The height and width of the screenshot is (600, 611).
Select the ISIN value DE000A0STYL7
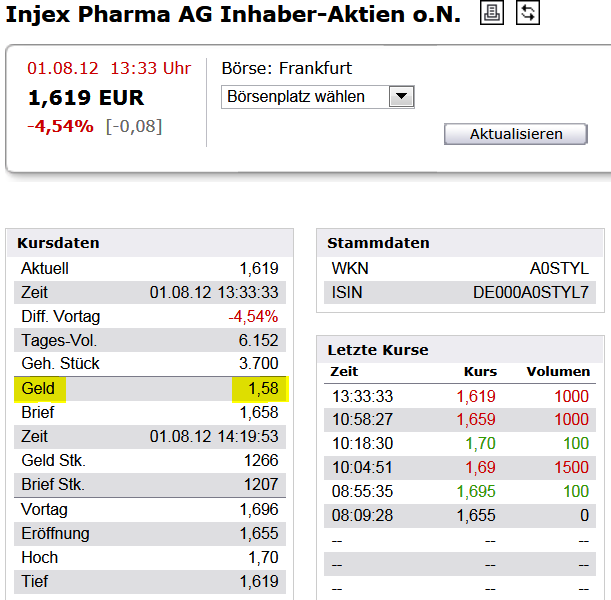pyautogui.click(x=530, y=293)
